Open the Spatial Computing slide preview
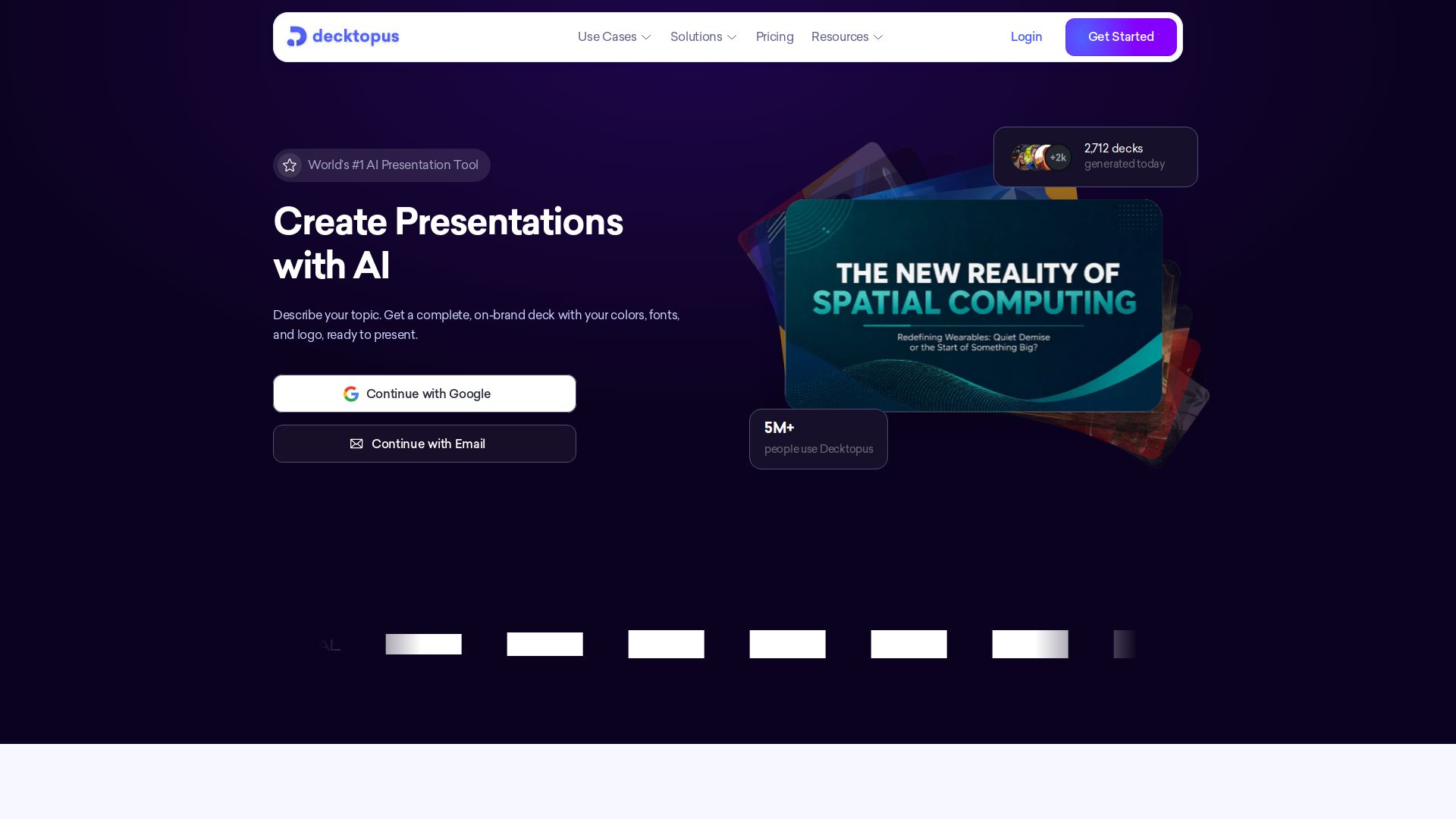The width and height of the screenshot is (1456, 819). click(x=973, y=306)
